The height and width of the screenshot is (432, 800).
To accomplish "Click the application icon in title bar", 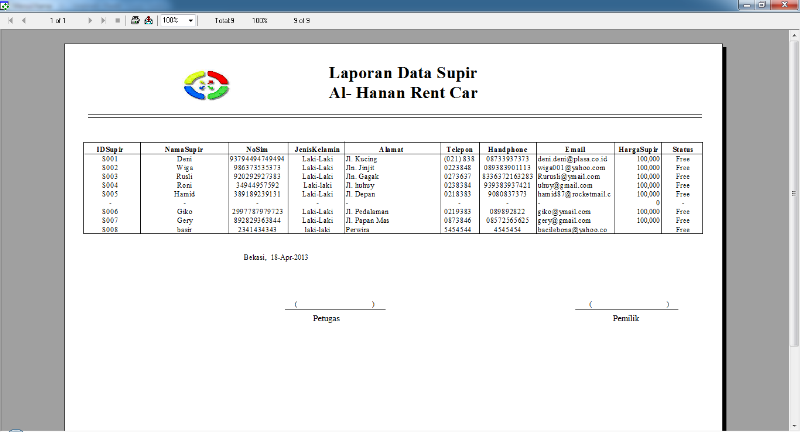I will (x=5, y=5).
